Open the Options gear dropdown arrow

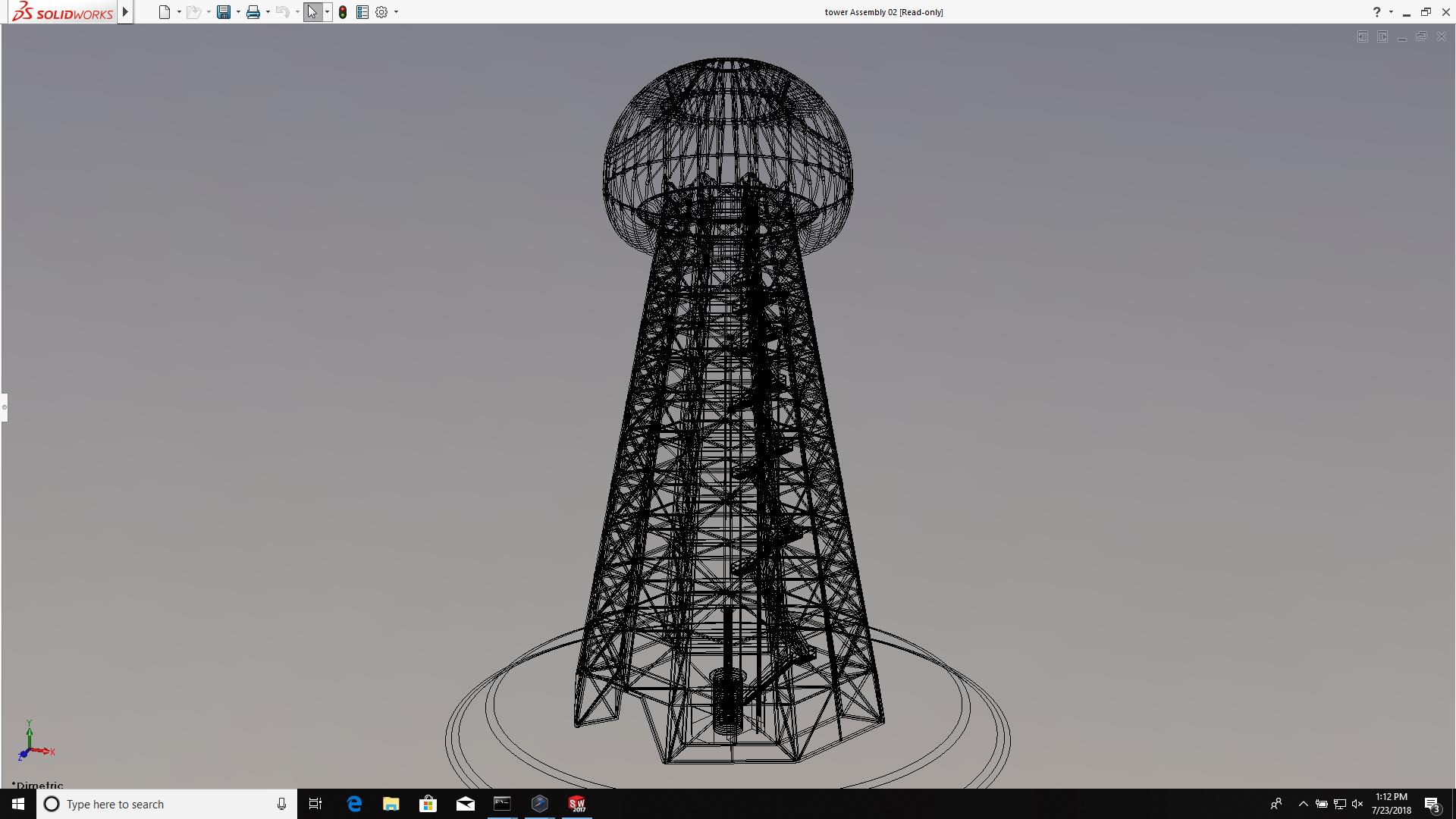click(396, 12)
